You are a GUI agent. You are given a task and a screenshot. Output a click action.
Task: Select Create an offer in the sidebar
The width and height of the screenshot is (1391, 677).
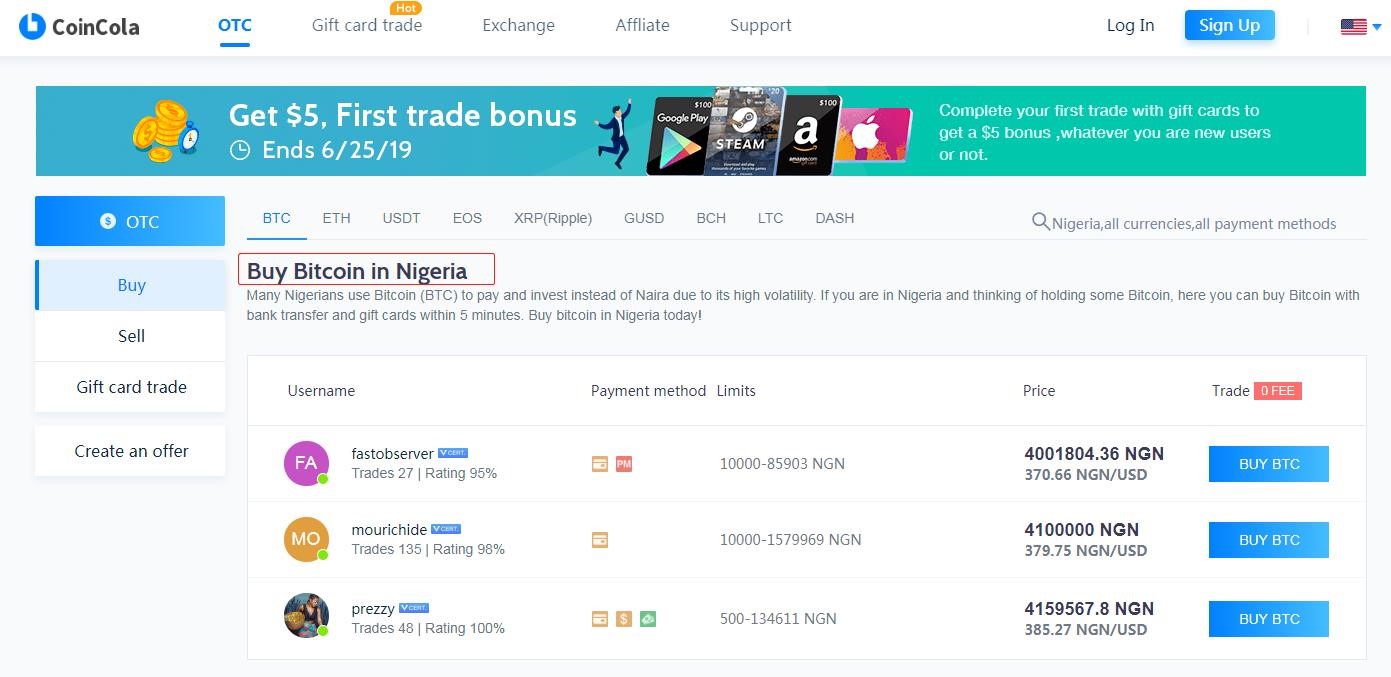tap(131, 451)
